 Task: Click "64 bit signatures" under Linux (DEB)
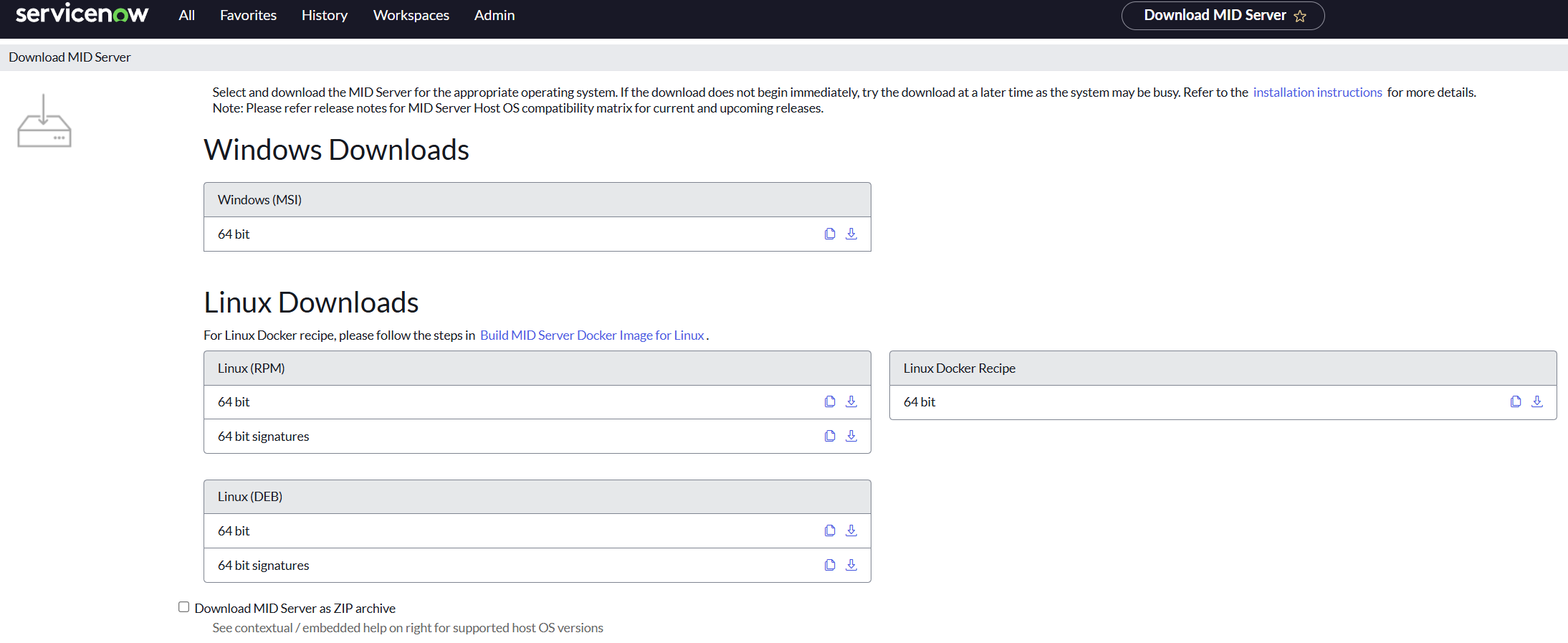pos(264,566)
